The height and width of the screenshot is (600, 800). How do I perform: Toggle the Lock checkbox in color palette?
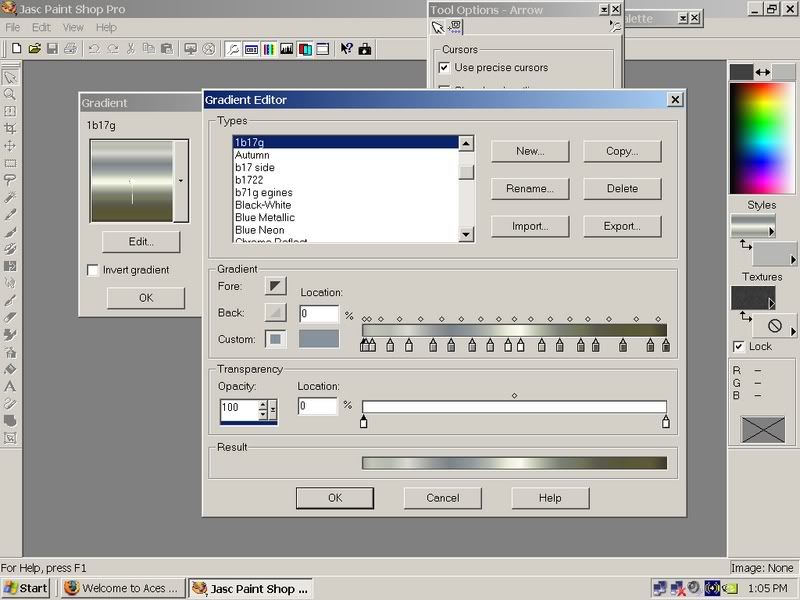(738, 346)
